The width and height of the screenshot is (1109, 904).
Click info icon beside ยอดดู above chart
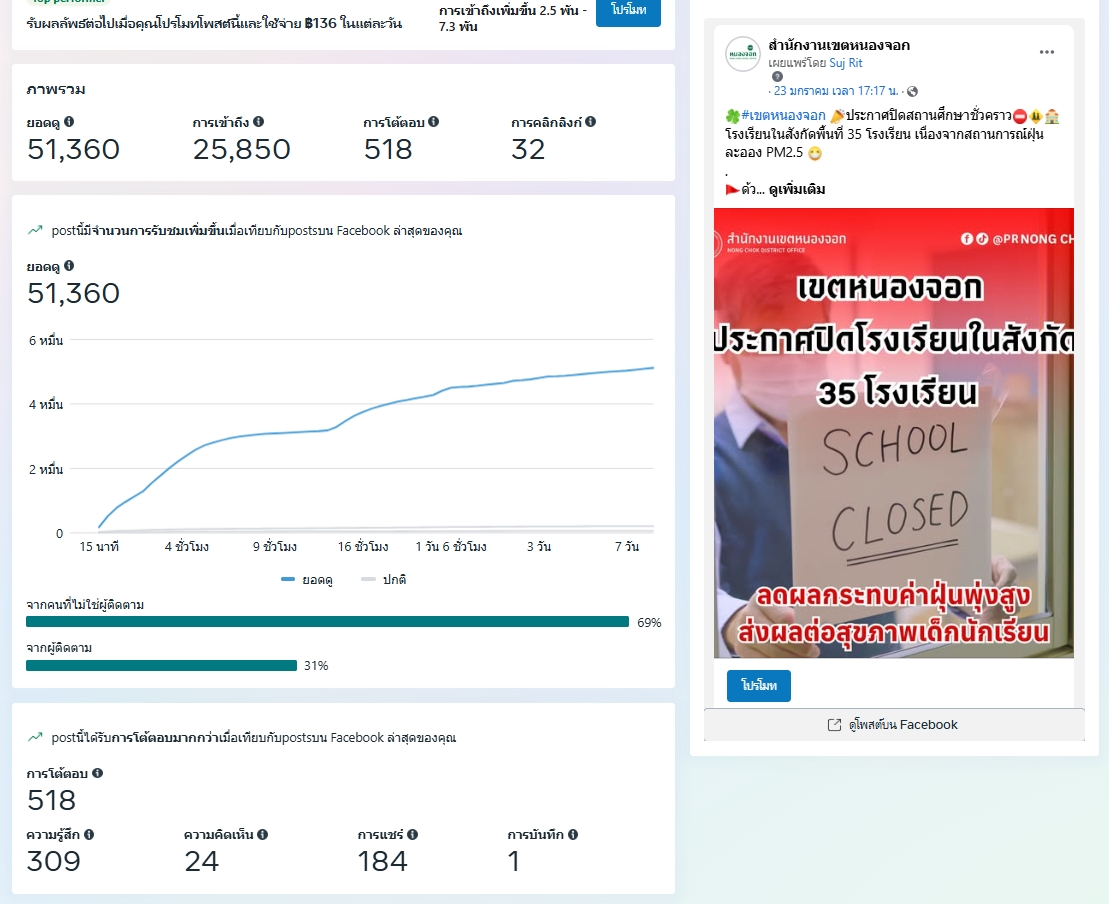tap(69, 266)
